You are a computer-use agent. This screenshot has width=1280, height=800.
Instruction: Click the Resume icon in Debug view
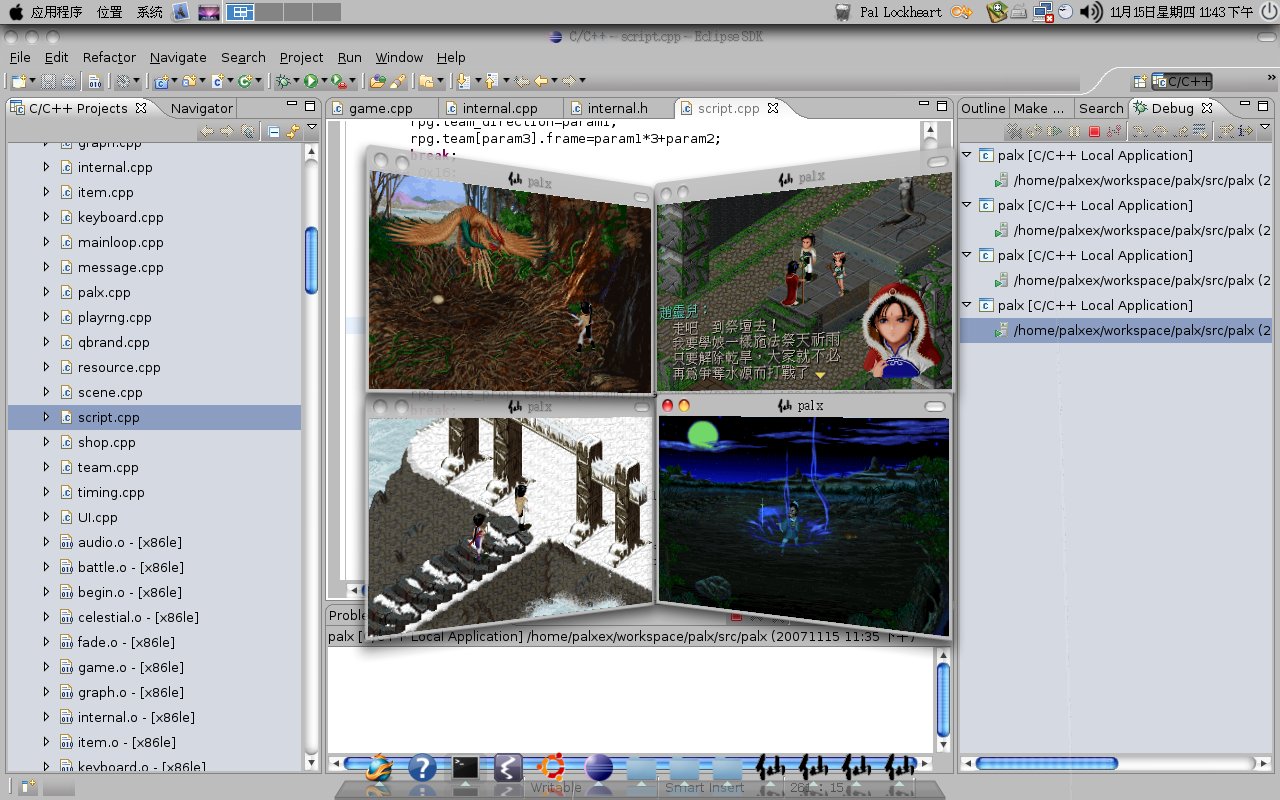click(1054, 131)
